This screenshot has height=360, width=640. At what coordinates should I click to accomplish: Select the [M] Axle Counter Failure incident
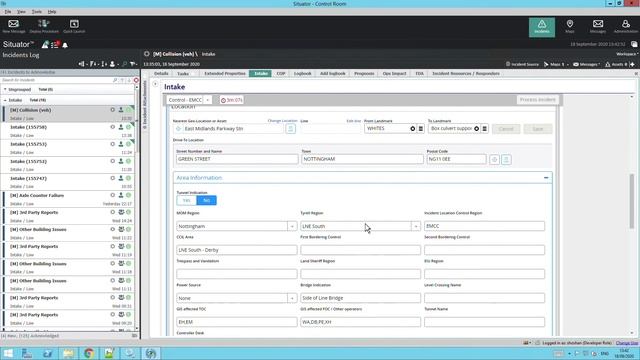[68, 199]
